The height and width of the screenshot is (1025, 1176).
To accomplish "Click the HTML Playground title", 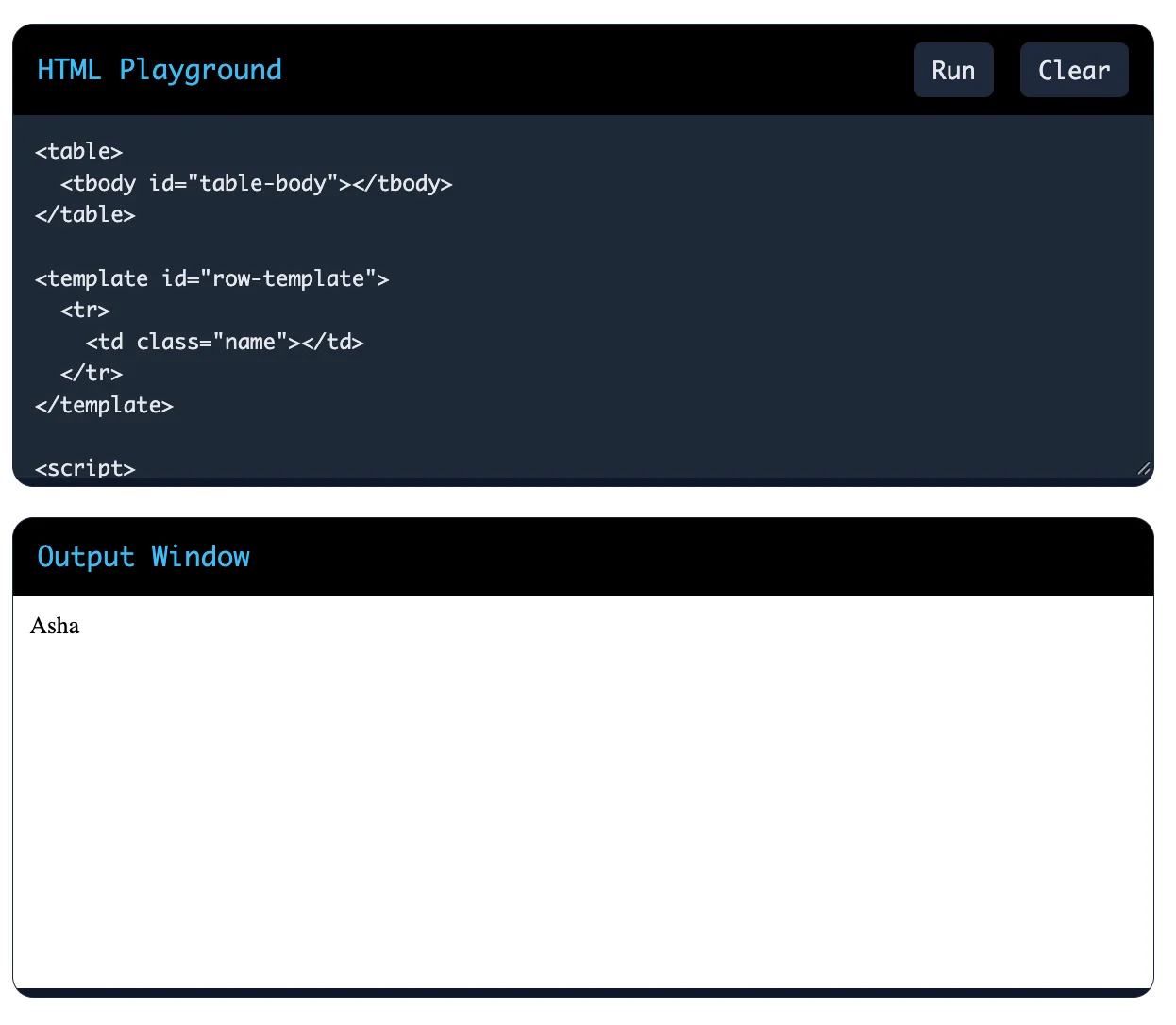I will click(160, 70).
